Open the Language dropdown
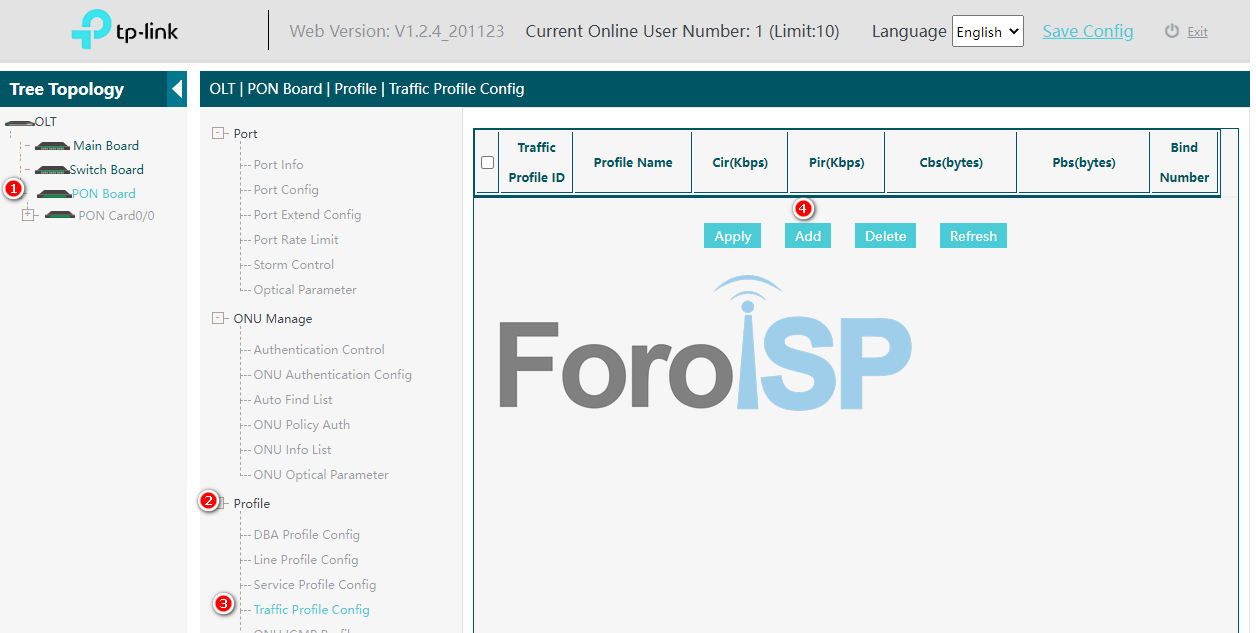The height and width of the screenshot is (633, 1256). tap(987, 31)
